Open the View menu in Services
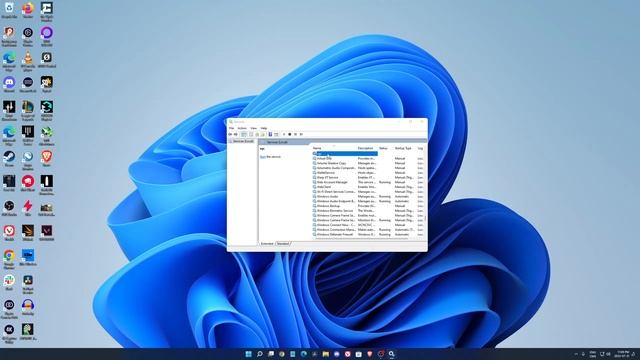Image resolution: width=640 pixels, height=360 pixels. tap(253, 128)
